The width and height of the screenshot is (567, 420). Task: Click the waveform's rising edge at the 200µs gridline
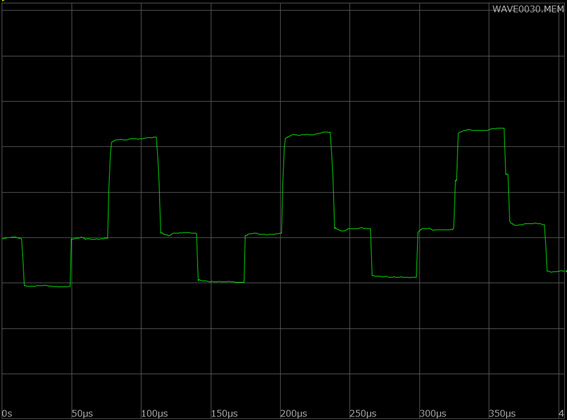click(x=283, y=185)
